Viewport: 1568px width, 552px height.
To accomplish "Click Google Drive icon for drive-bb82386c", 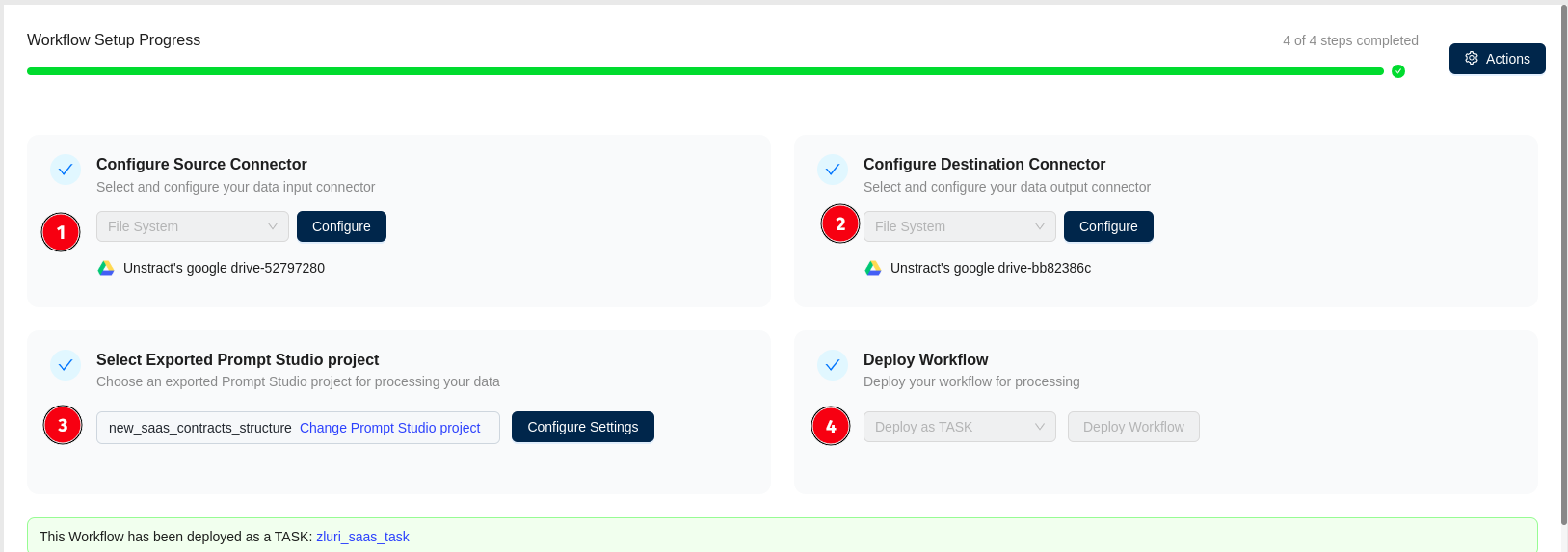I will 873,268.
